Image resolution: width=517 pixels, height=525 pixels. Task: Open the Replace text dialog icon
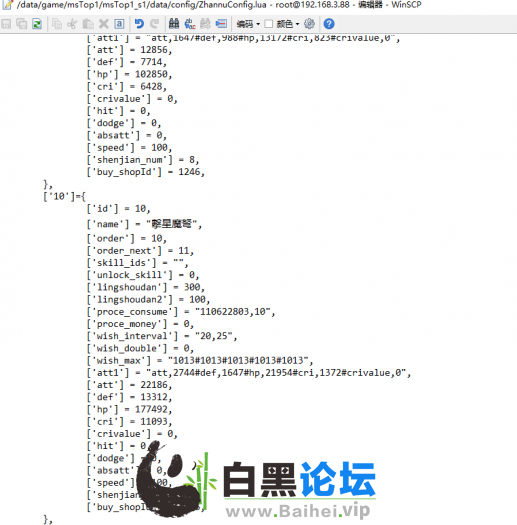(x=190, y=24)
